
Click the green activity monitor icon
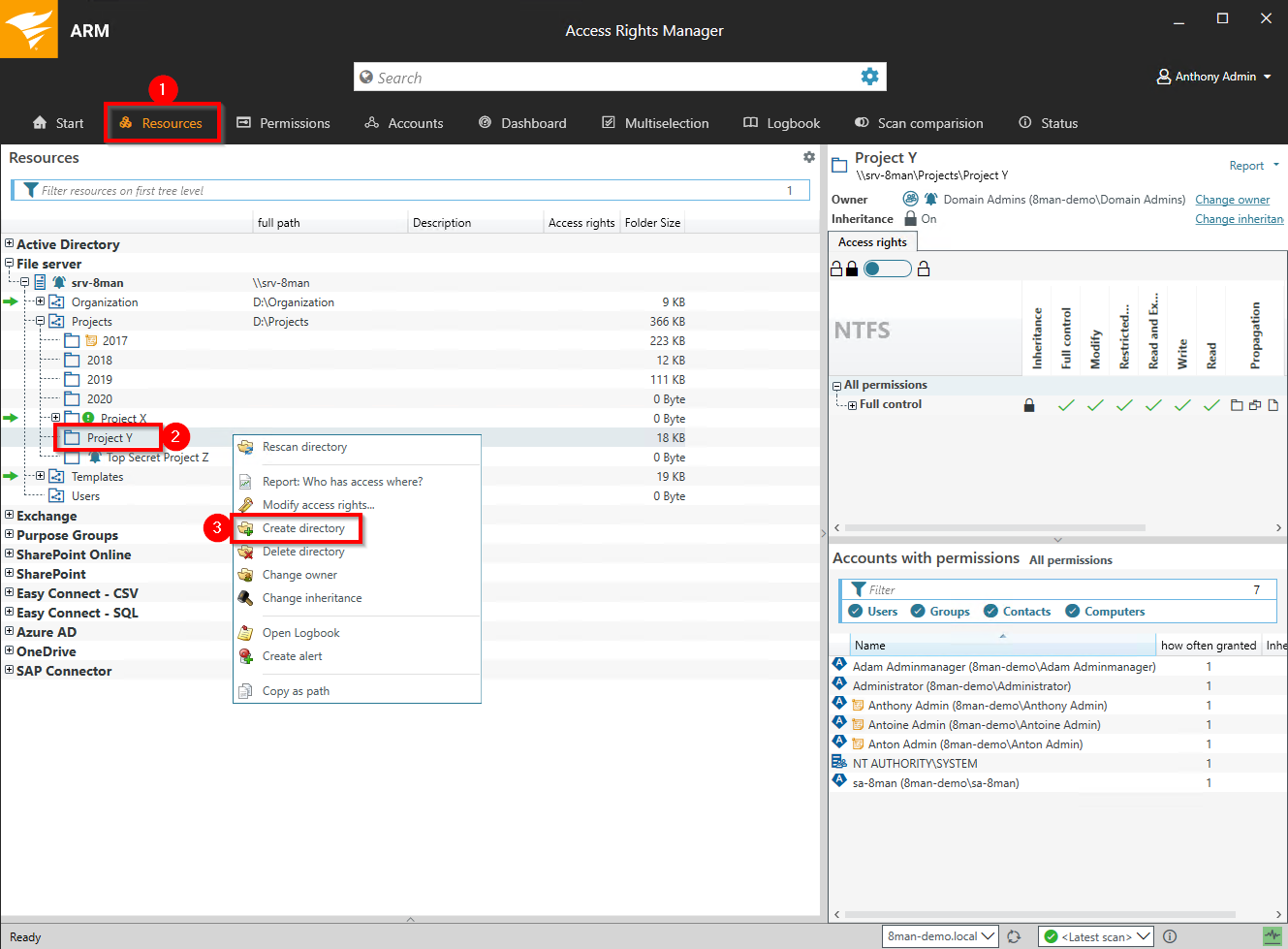pos(1272,936)
